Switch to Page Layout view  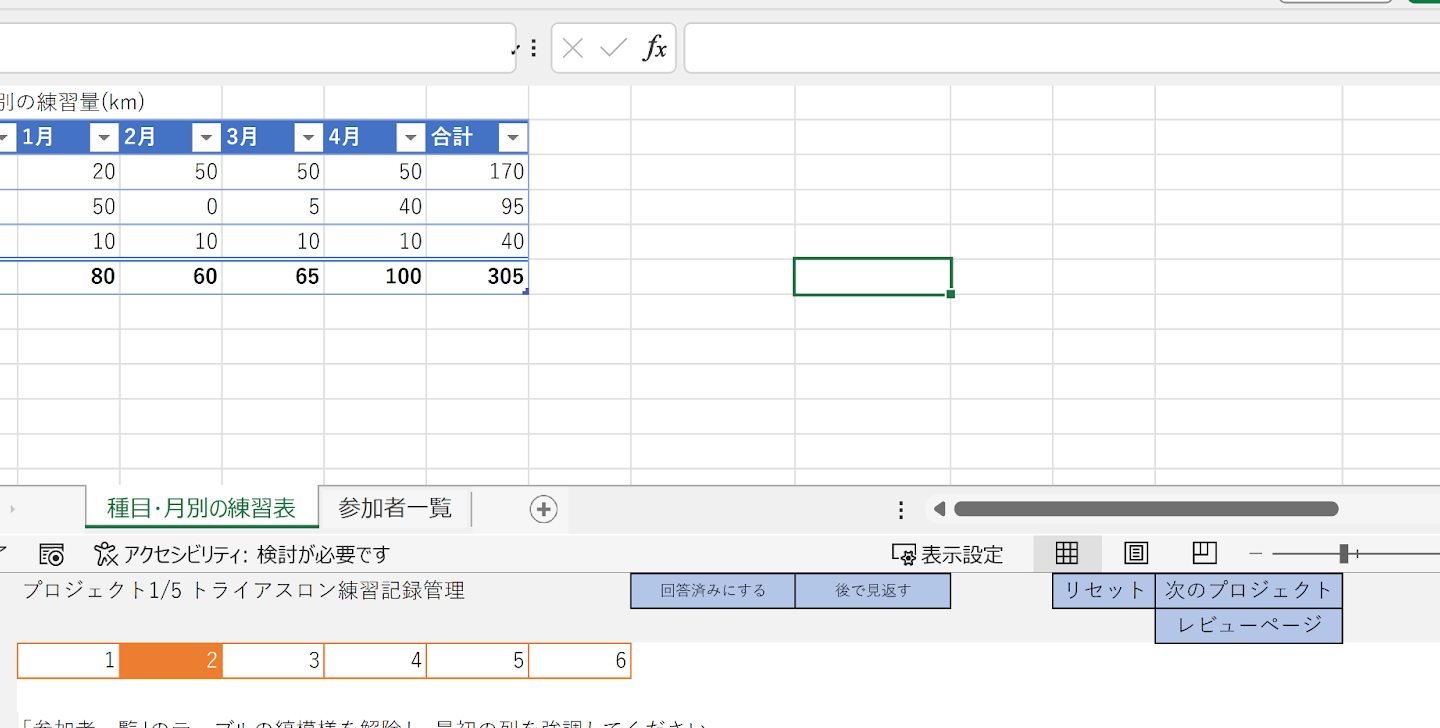pos(1136,553)
